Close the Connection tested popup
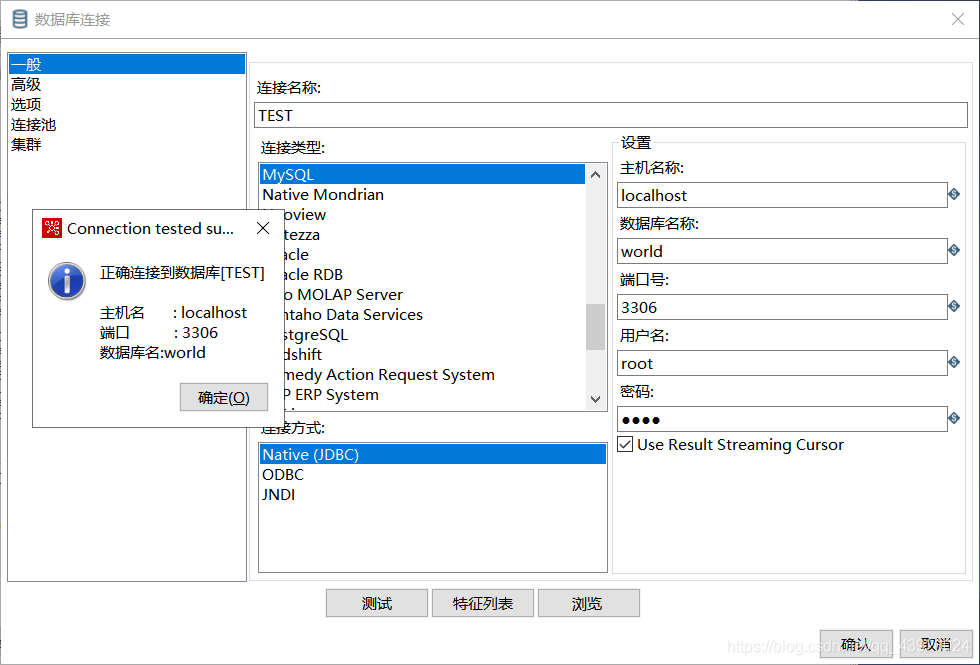 coord(263,228)
